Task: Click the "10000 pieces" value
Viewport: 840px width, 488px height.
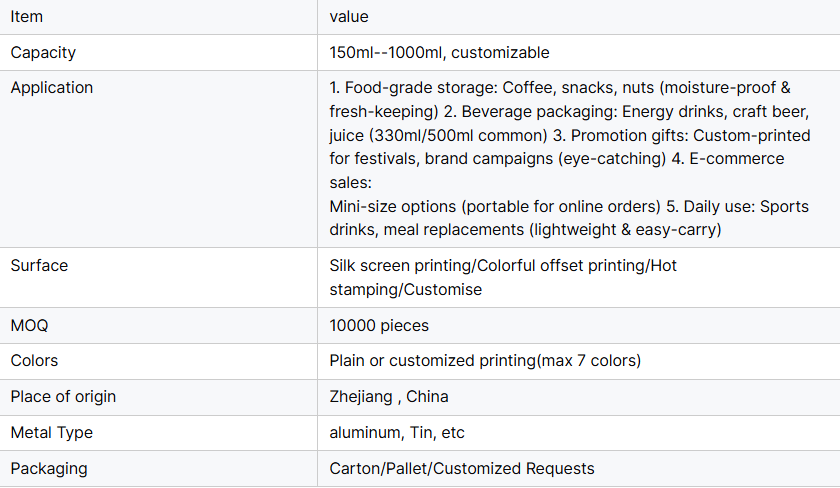Action: (x=379, y=326)
